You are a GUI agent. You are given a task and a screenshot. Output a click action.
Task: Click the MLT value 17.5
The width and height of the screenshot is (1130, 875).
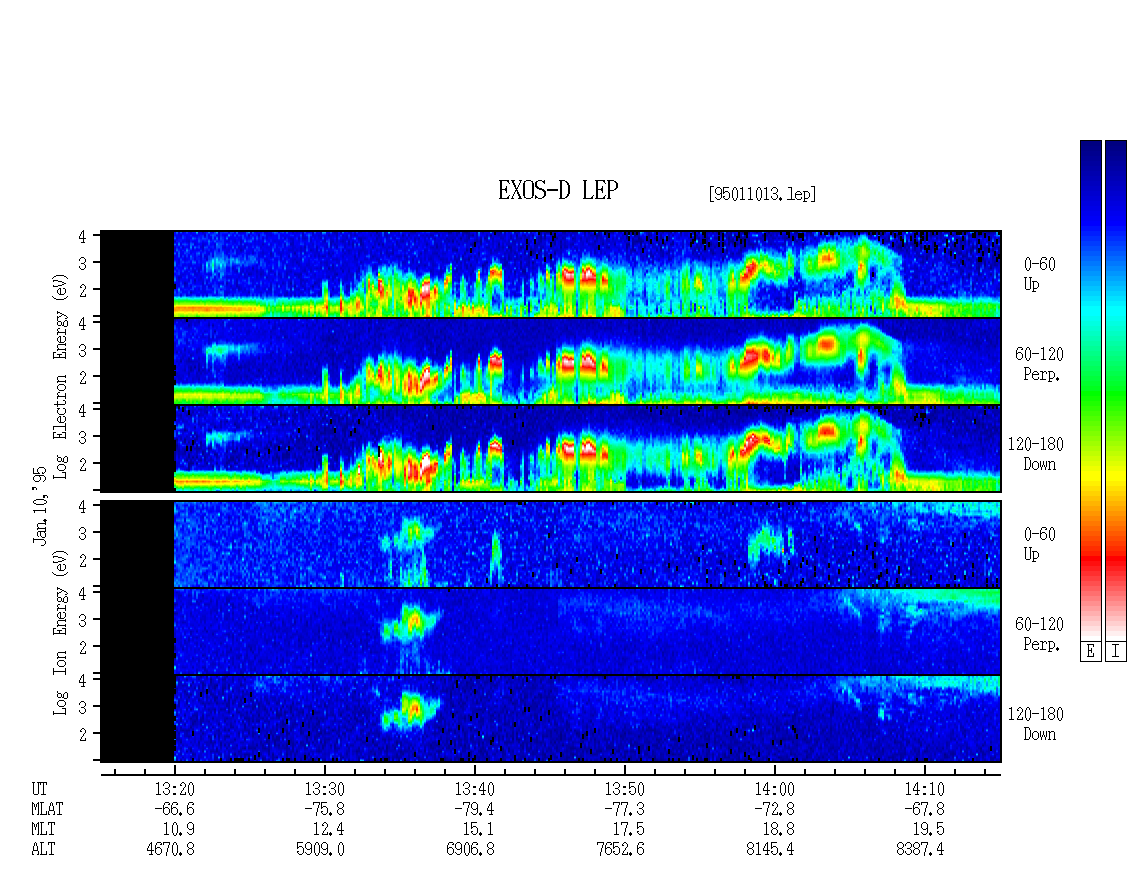(x=628, y=830)
